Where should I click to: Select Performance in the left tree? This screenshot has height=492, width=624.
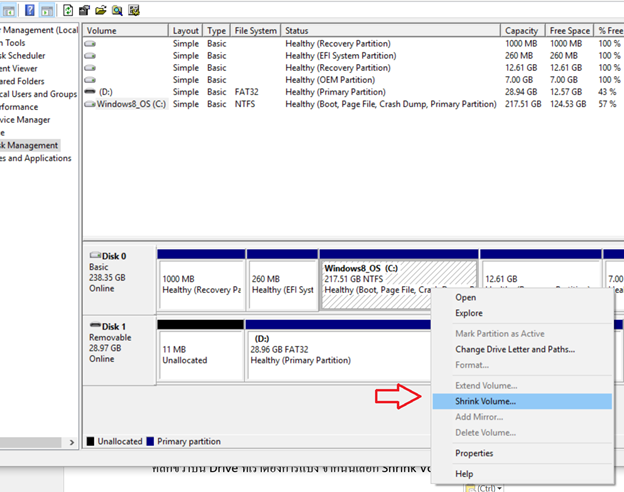tap(19, 107)
